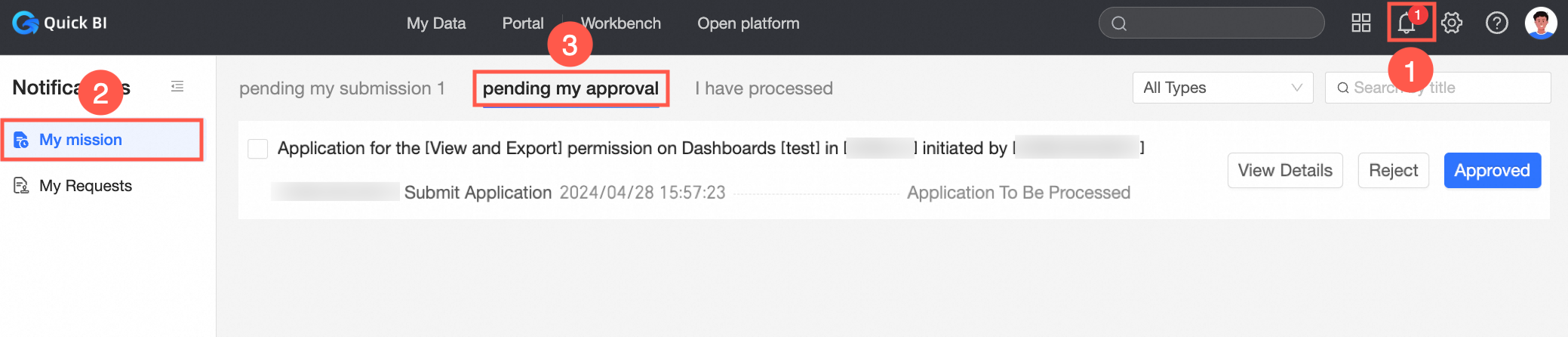Expand the All Types dropdown
Viewport: 1568px width, 337px height.
(1222, 88)
